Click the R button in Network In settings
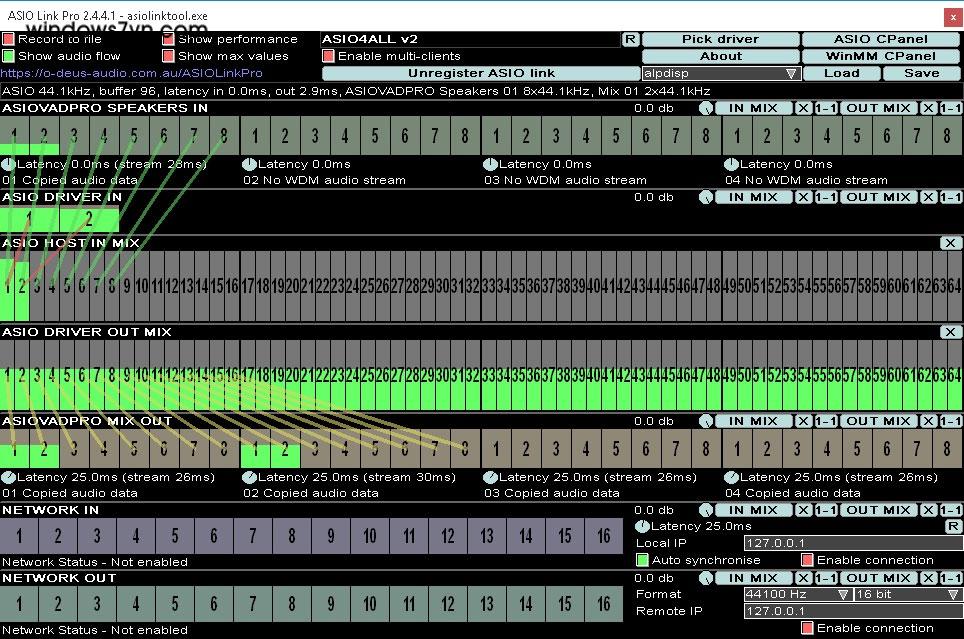Image resolution: width=964 pixels, height=639 pixels. click(953, 526)
